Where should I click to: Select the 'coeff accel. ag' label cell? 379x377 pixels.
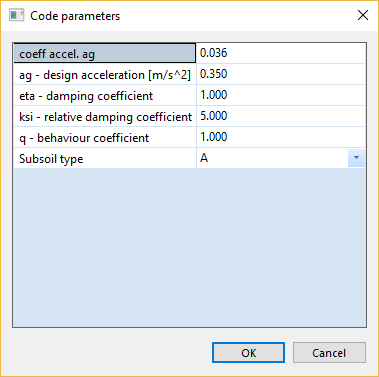tap(105, 53)
